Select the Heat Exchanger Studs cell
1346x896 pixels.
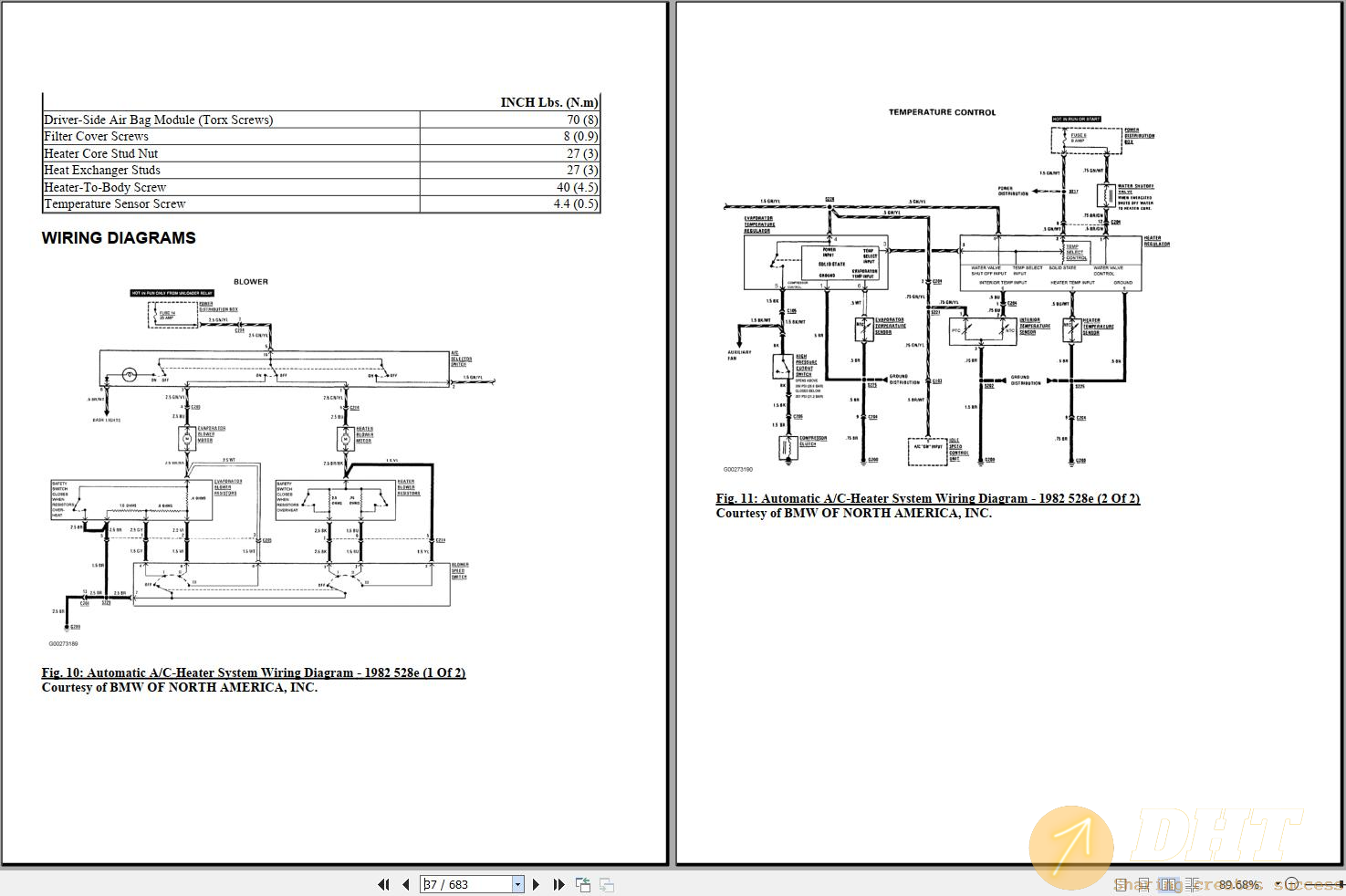tap(231, 170)
